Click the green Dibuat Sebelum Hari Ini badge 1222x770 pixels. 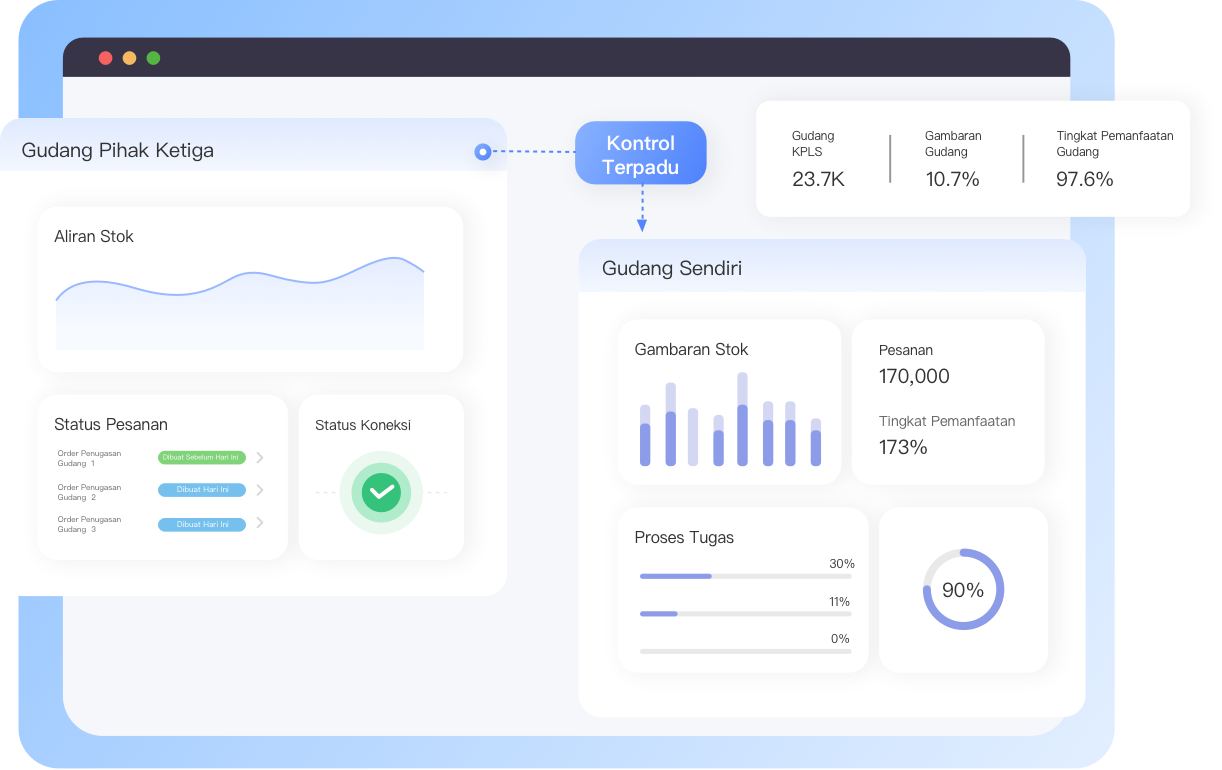pyautogui.click(x=202, y=458)
